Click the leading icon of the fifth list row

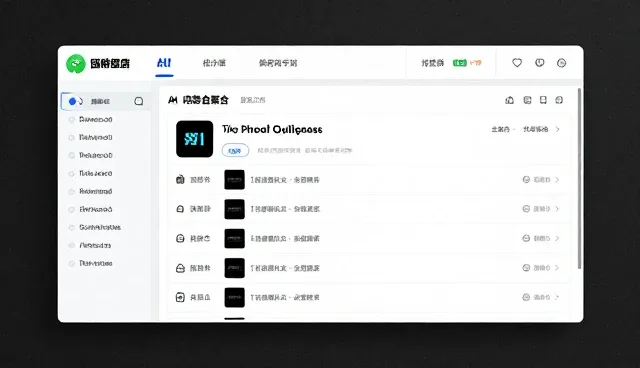(x=180, y=297)
